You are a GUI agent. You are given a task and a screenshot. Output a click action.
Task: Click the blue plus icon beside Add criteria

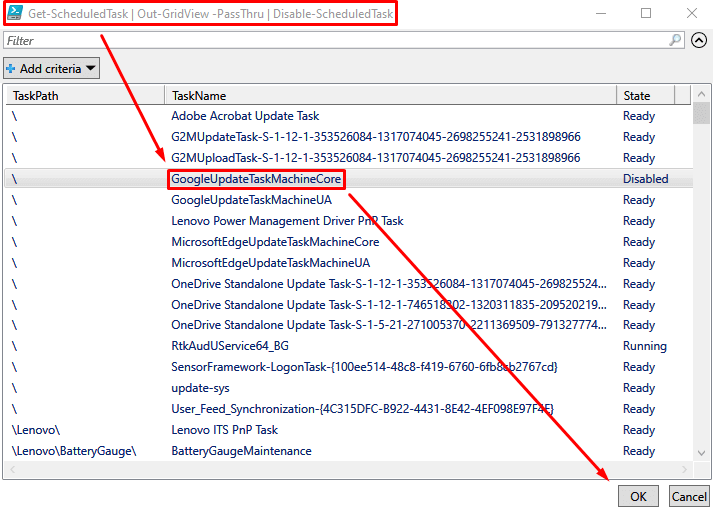coord(11,69)
